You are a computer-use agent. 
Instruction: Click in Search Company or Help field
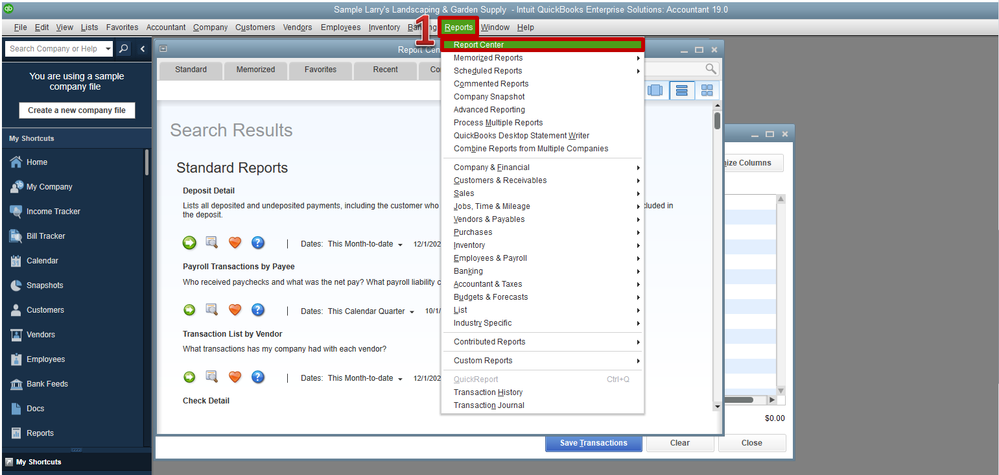55,48
